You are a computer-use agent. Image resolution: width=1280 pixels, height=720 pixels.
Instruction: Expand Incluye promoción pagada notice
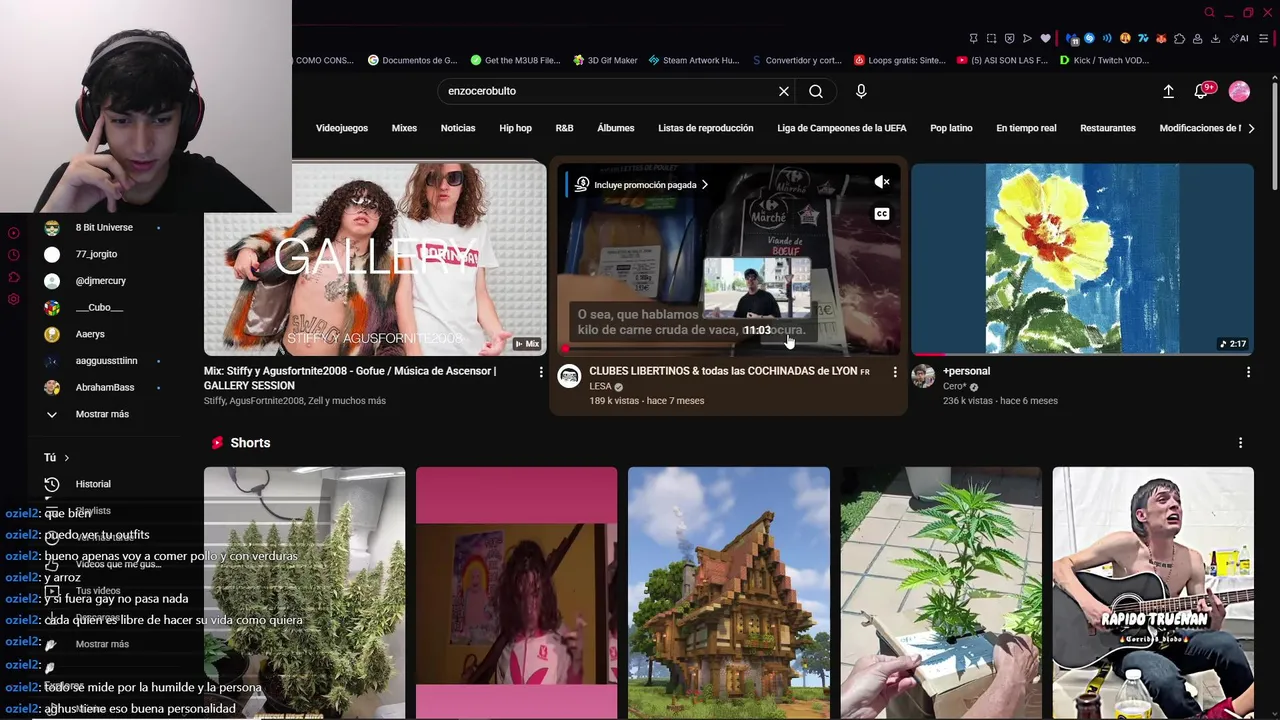point(640,185)
